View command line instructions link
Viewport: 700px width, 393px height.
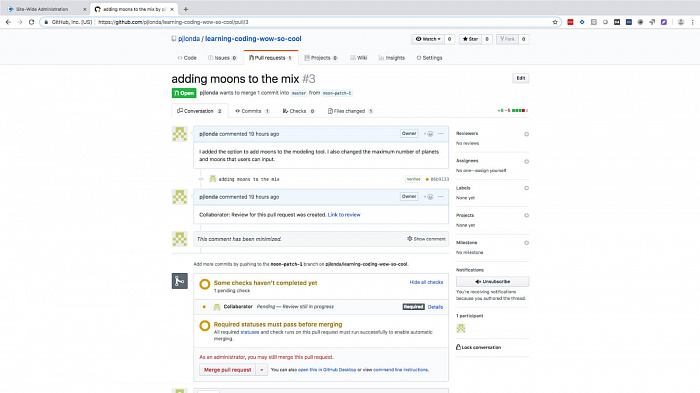pos(400,370)
